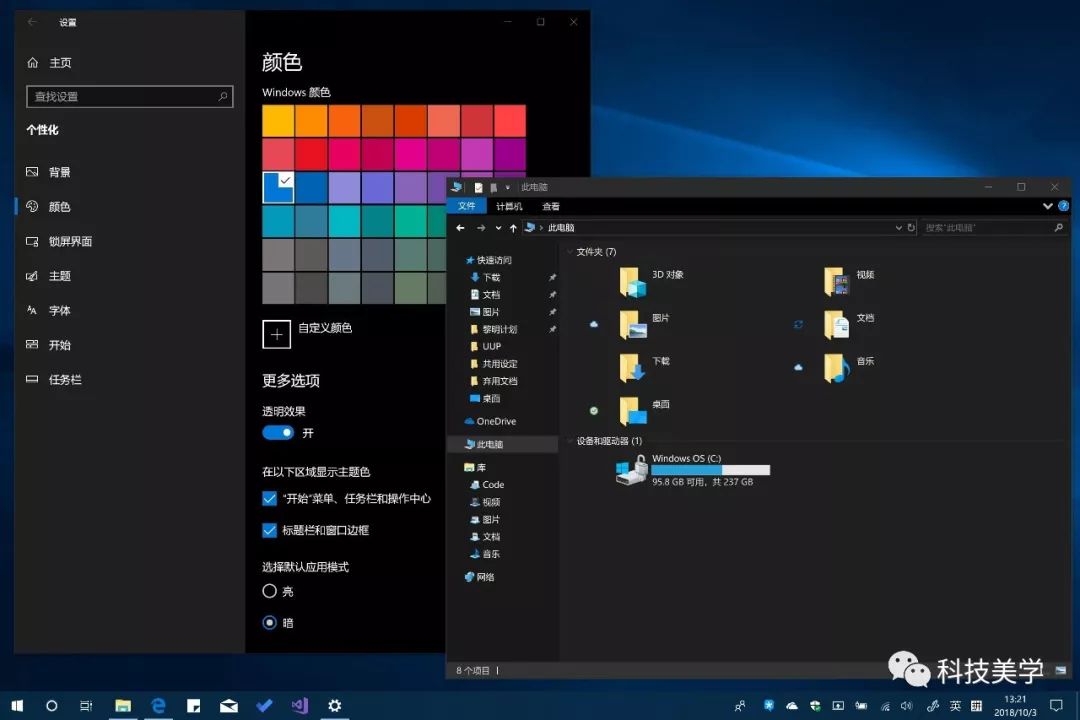Open the Action Center notification icon
The height and width of the screenshot is (720, 1080).
pyautogui.click(x=1056, y=706)
